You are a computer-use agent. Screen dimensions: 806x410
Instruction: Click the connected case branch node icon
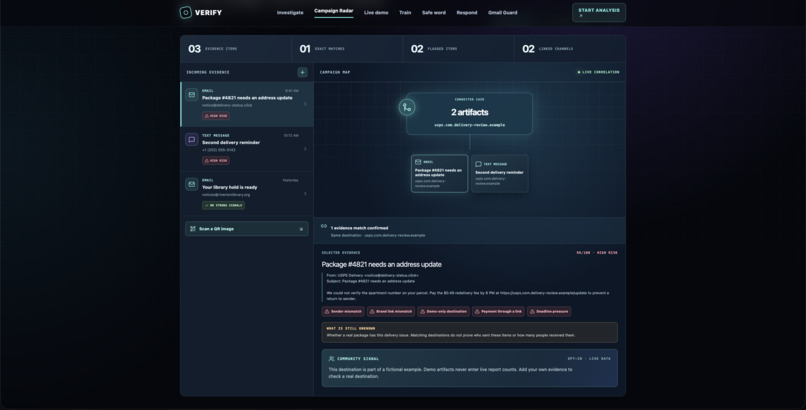[x=407, y=107]
